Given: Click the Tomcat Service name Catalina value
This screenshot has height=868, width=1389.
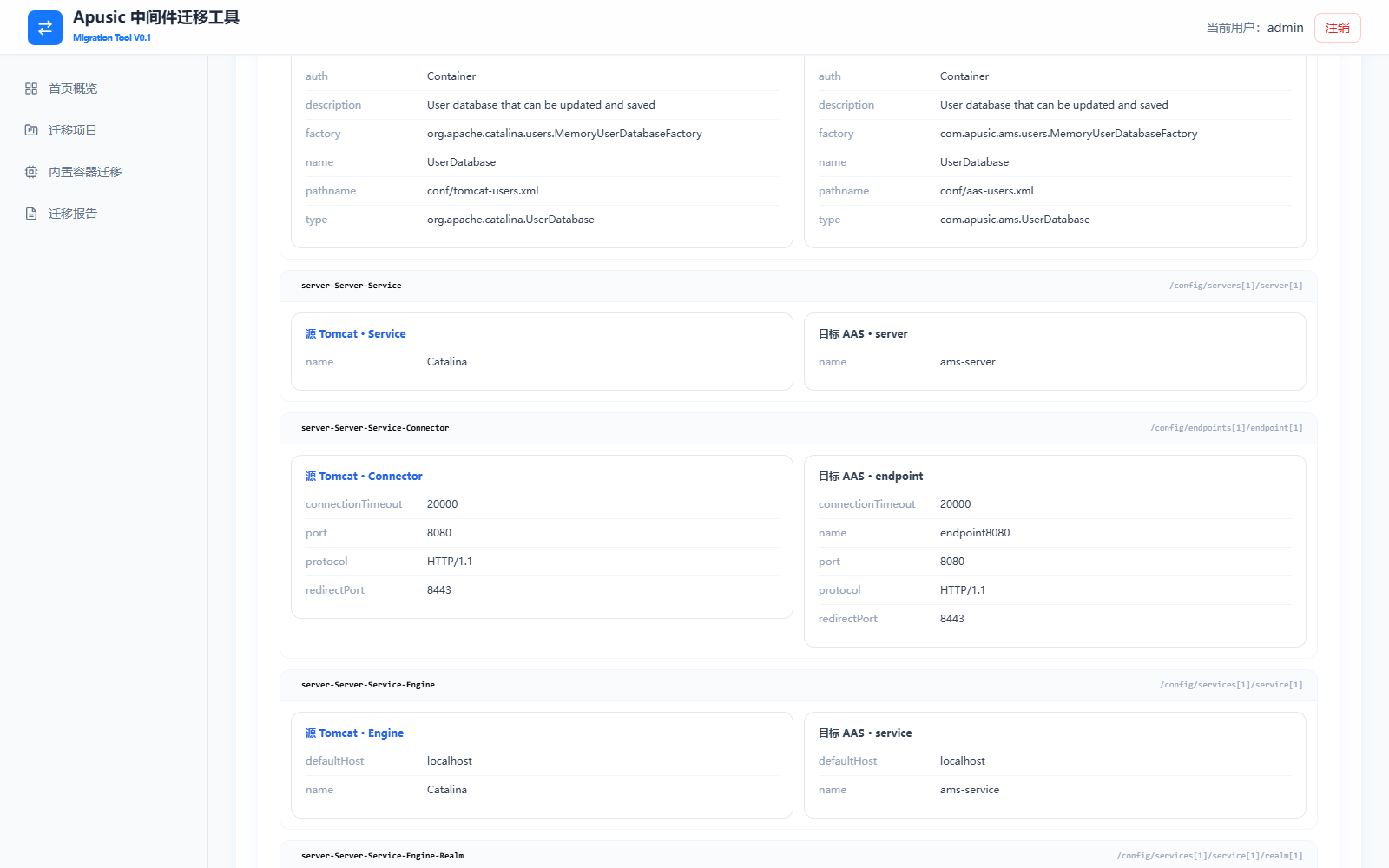Looking at the screenshot, I should pyautogui.click(x=447, y=362).
